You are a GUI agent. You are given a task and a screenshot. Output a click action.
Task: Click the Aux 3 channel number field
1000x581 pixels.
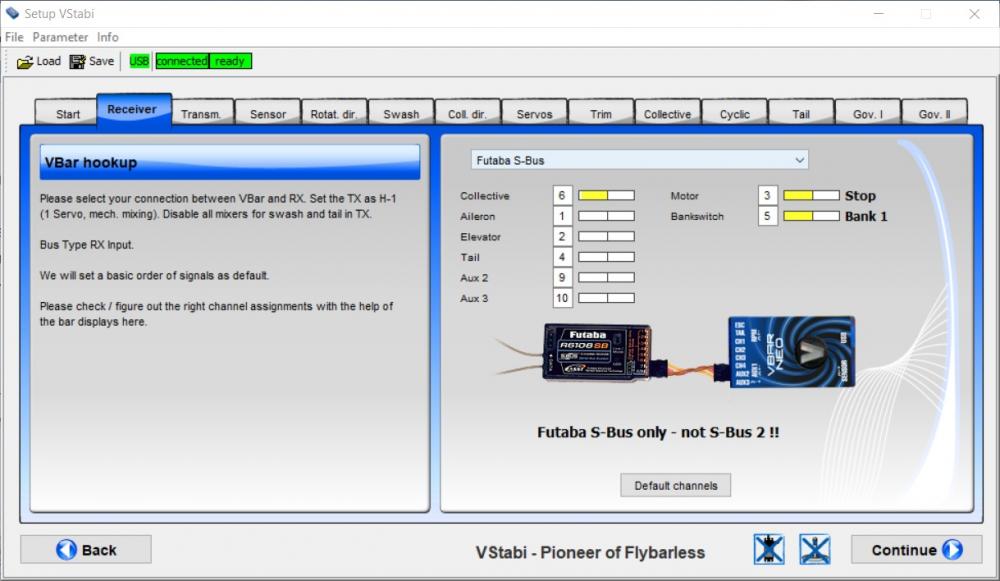(x=562, y=297)
